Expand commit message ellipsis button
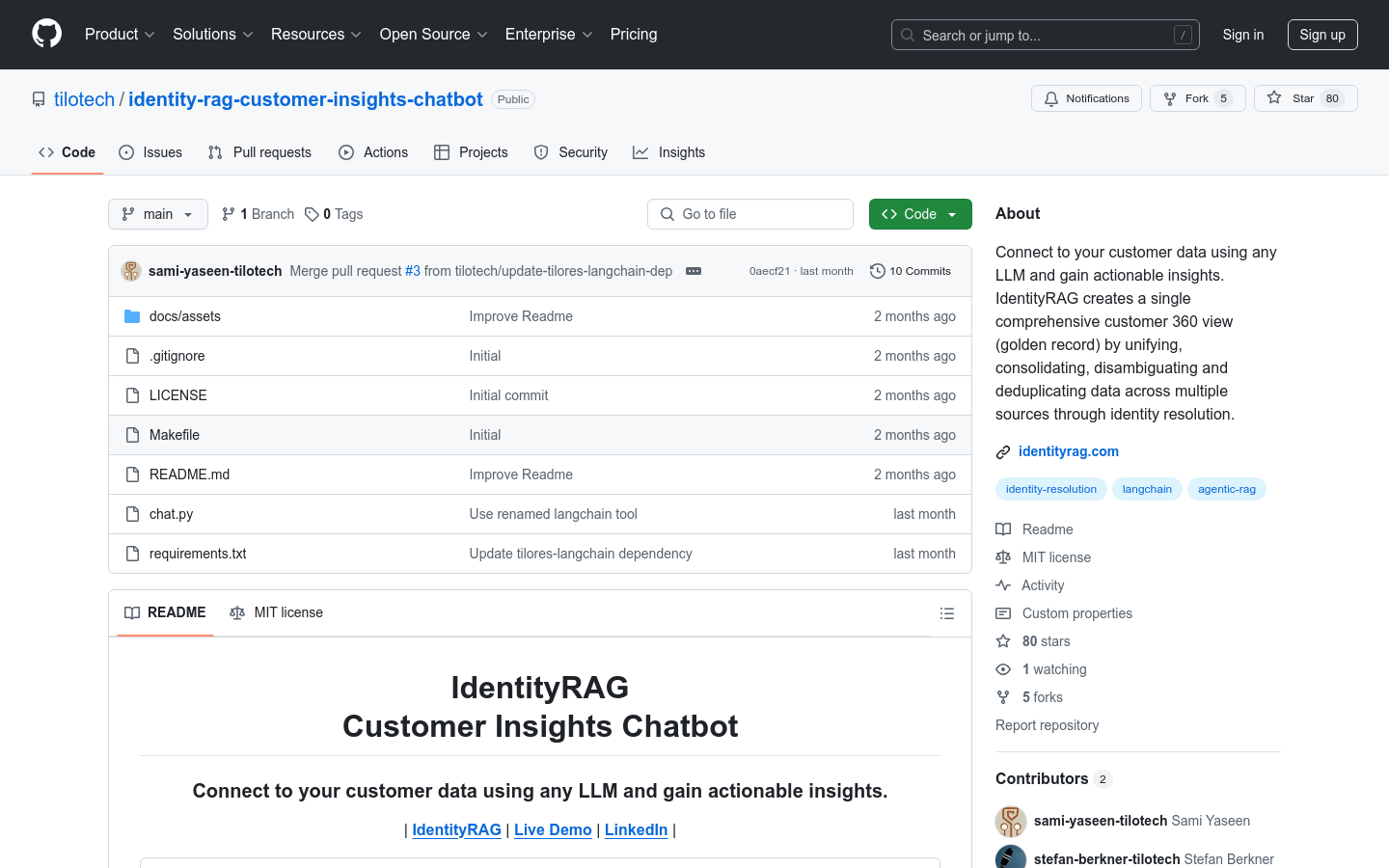This screenshot has height=868, width=1389. (694, 271)
